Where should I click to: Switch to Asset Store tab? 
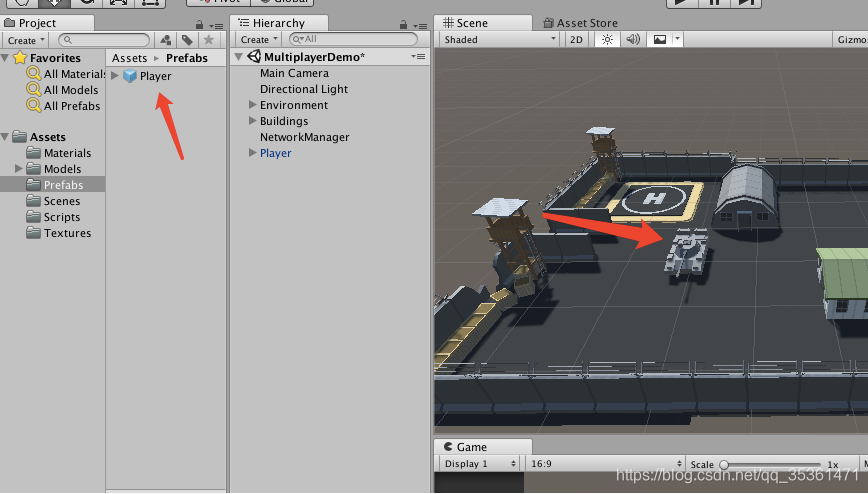click(580, 23)
